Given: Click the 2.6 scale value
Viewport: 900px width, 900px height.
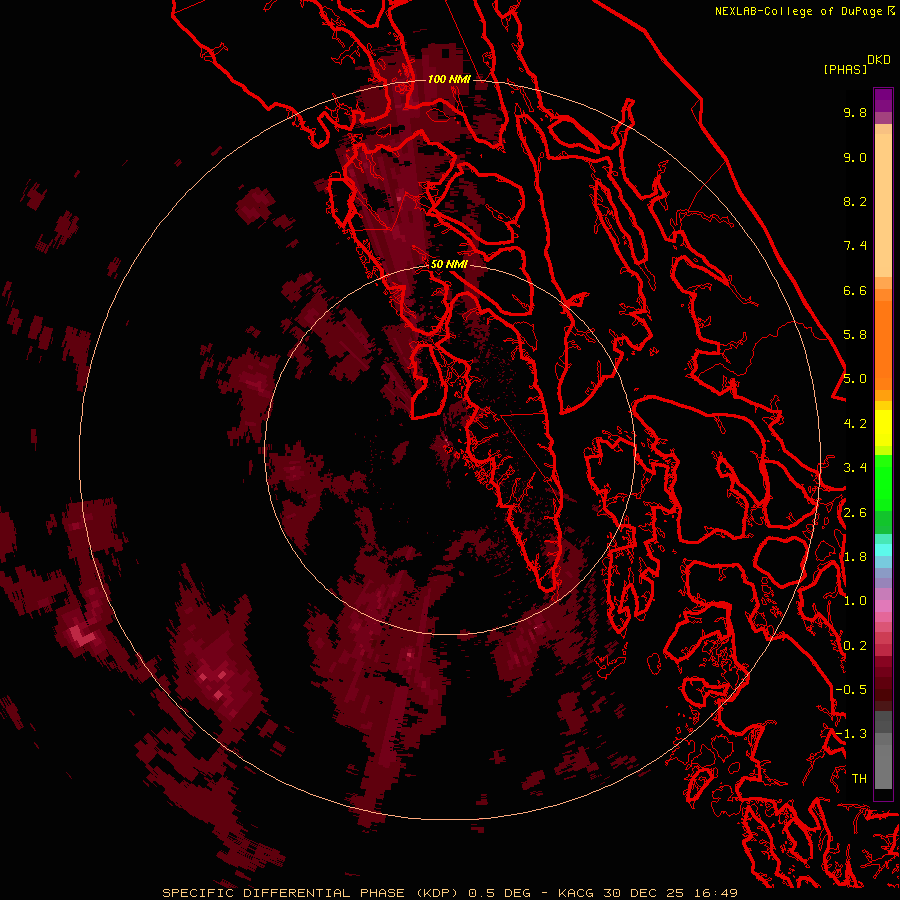Looking at the screenshot, I should 855,513.
